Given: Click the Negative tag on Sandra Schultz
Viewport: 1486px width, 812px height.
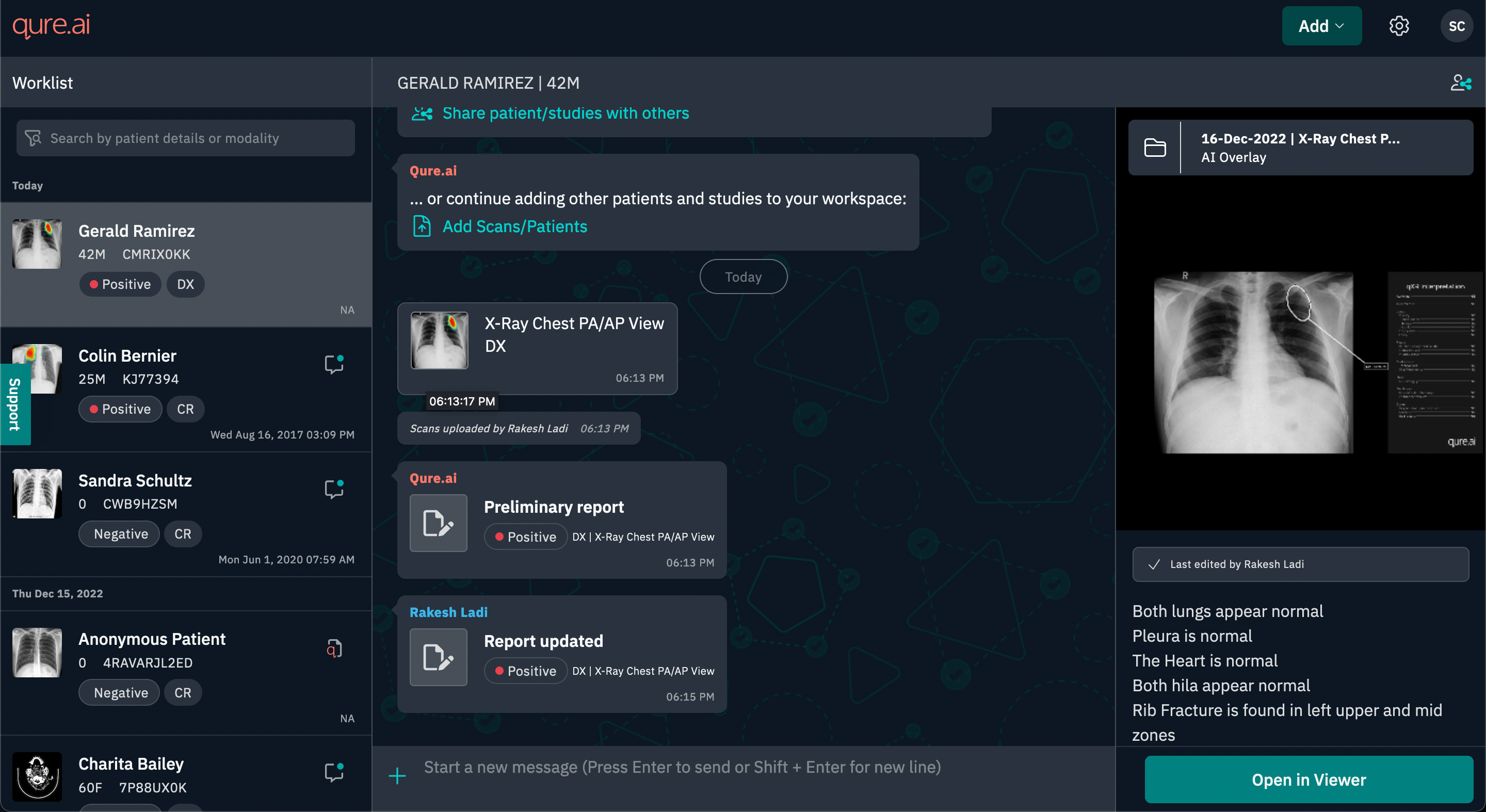Looking at the screenshot, I should pyautogui.click(x=119, y=534).
